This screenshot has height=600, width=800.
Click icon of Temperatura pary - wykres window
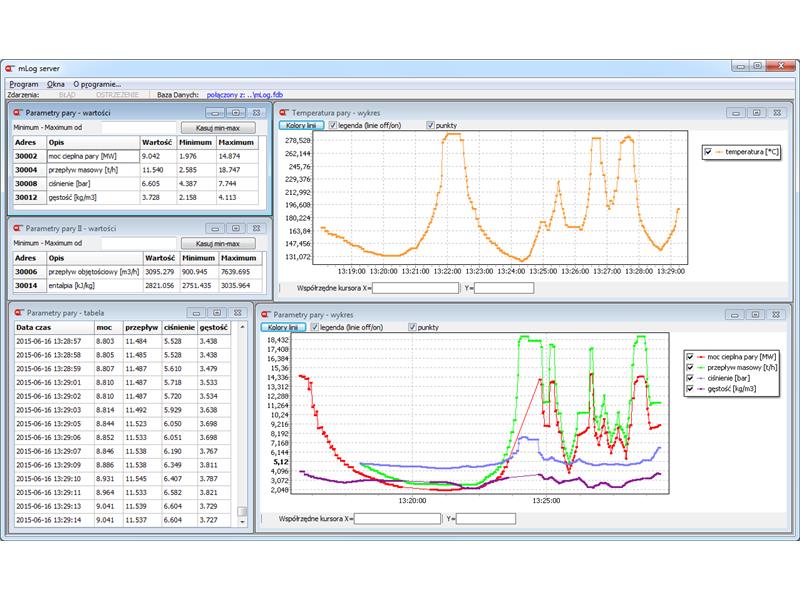coord(283,113)
